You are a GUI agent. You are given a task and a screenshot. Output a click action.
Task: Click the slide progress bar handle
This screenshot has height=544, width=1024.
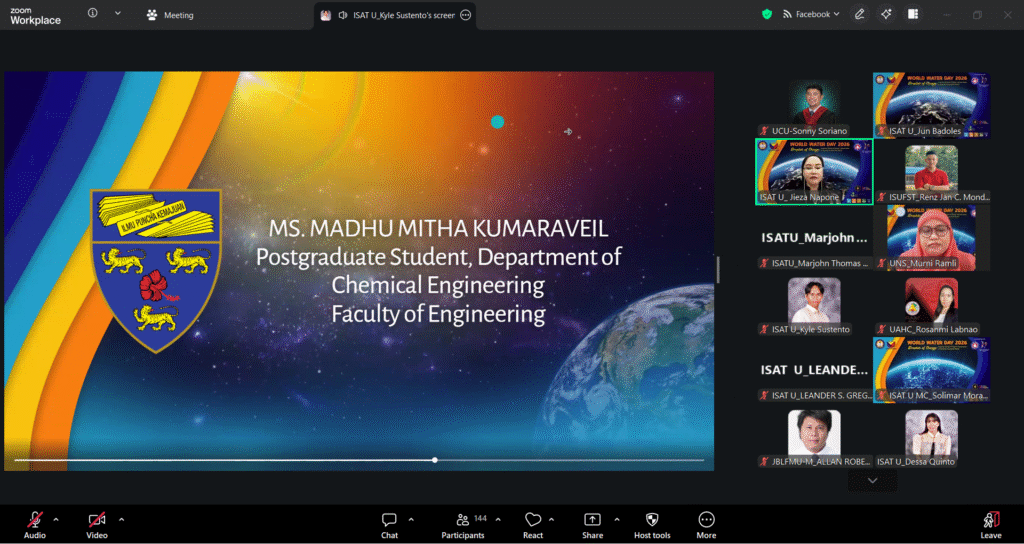435,460
